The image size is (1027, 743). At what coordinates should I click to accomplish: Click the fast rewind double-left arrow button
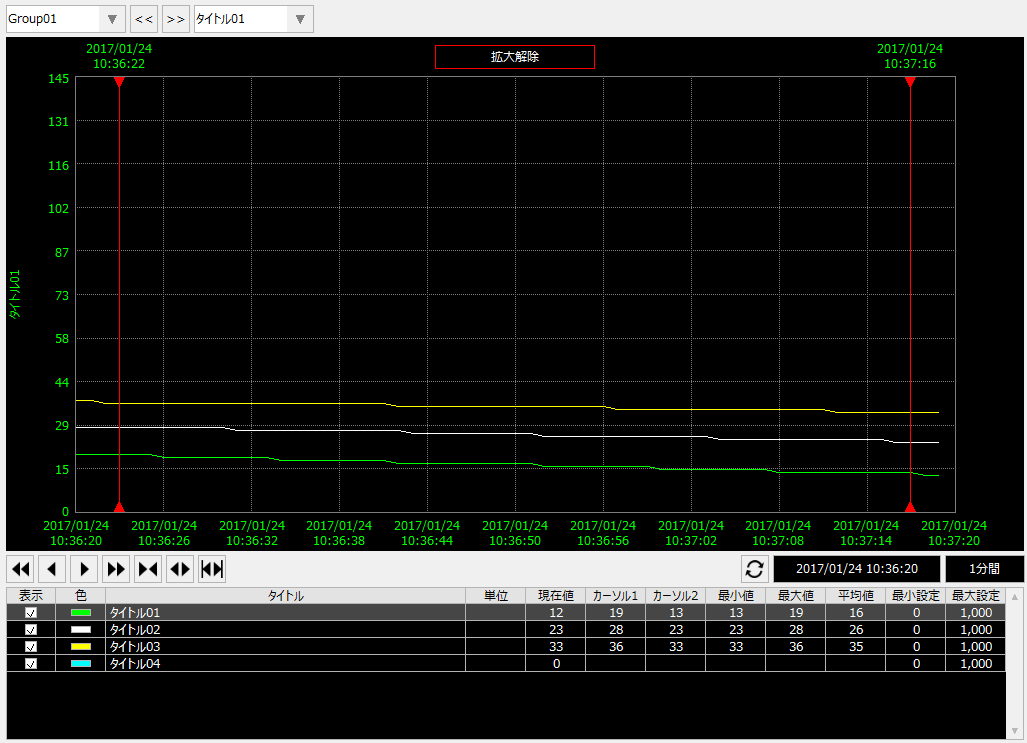click(20, 569)
